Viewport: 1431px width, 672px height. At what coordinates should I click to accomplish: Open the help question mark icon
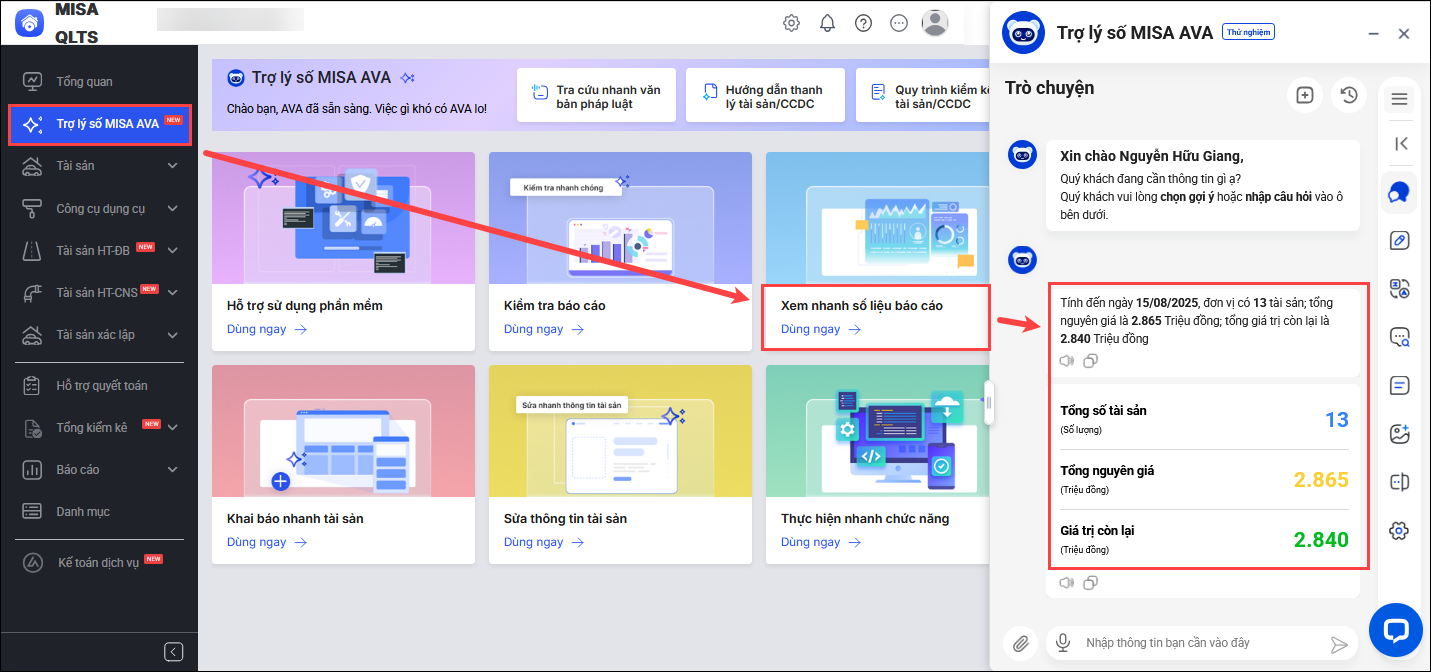tap(863, 23)
